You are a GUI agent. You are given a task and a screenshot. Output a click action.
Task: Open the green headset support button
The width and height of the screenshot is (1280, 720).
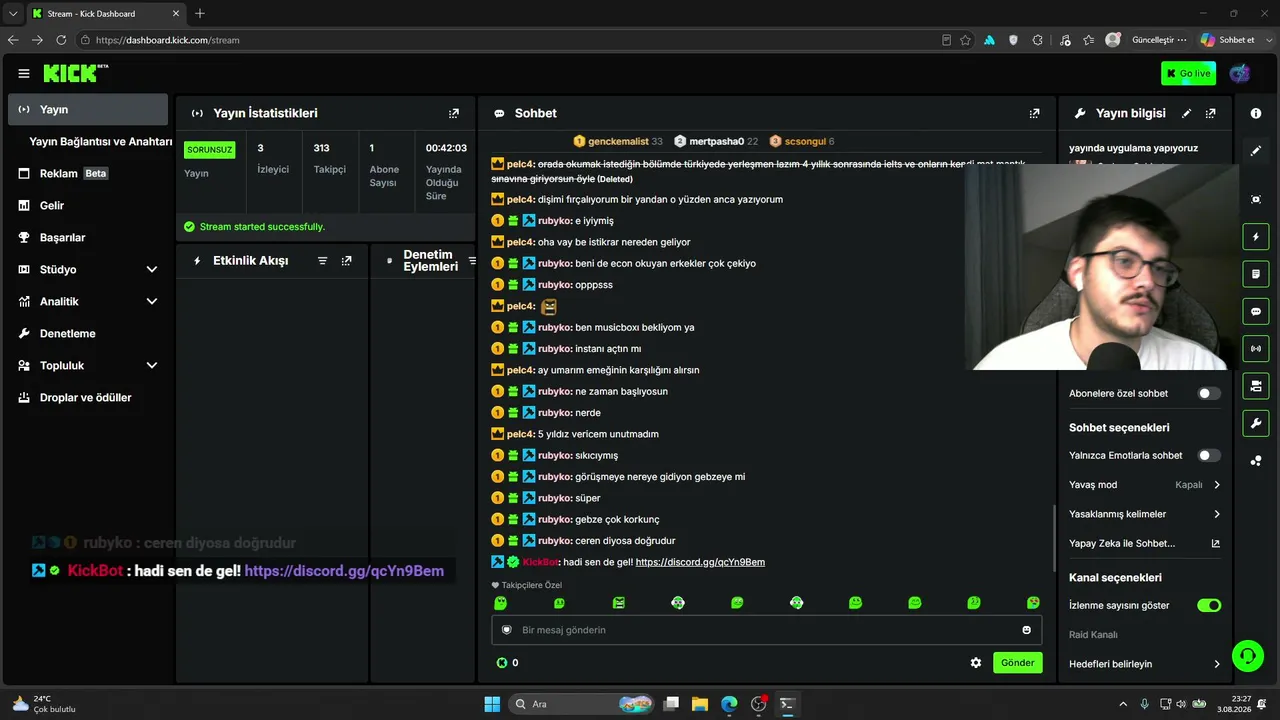point(1248,657)
